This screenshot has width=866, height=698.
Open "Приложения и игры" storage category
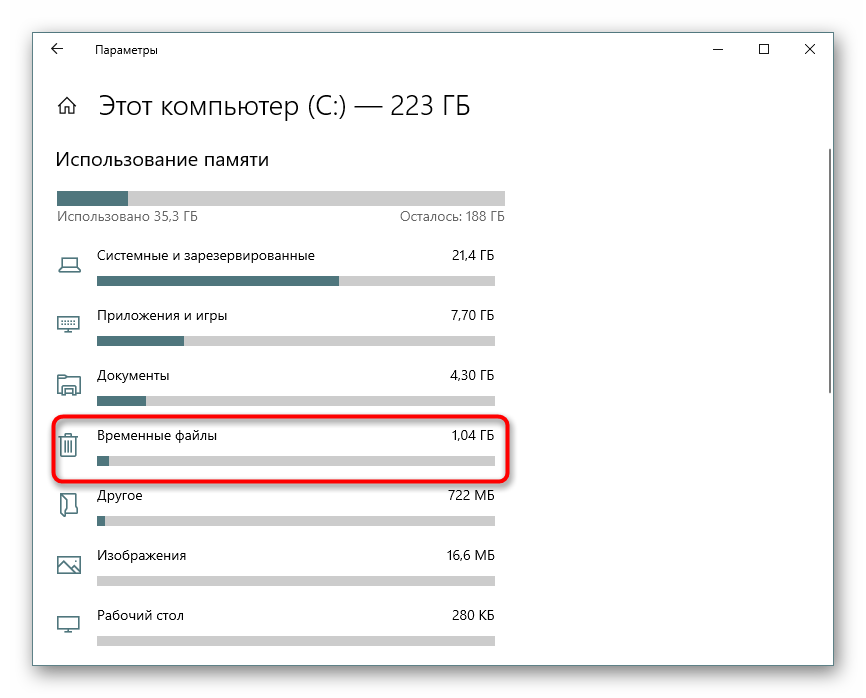[x=162, y=316]
